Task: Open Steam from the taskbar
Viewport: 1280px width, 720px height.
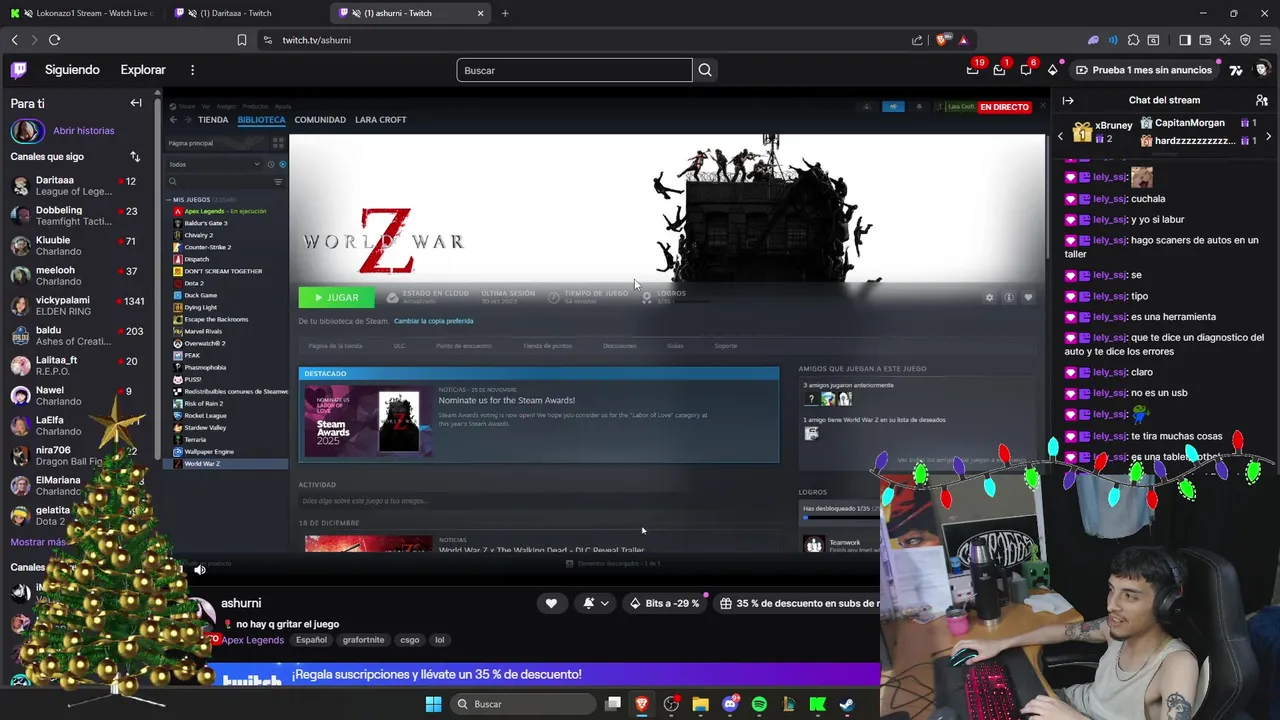Action: pos(846,704)
